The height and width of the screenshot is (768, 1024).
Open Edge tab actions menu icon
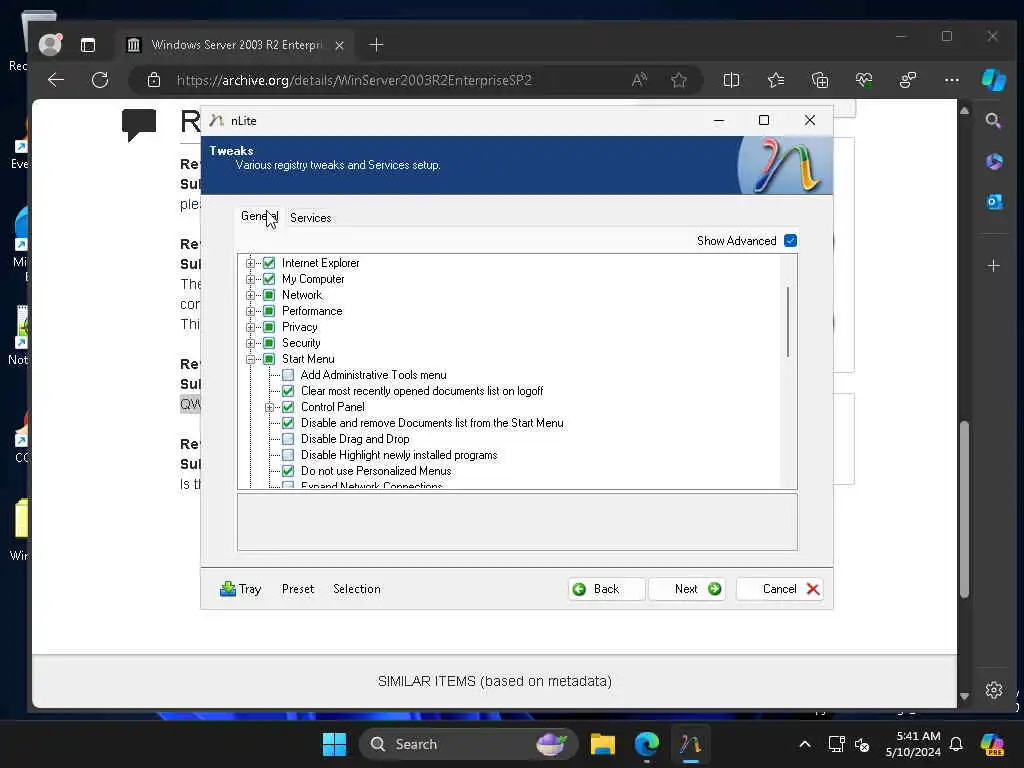88,44
